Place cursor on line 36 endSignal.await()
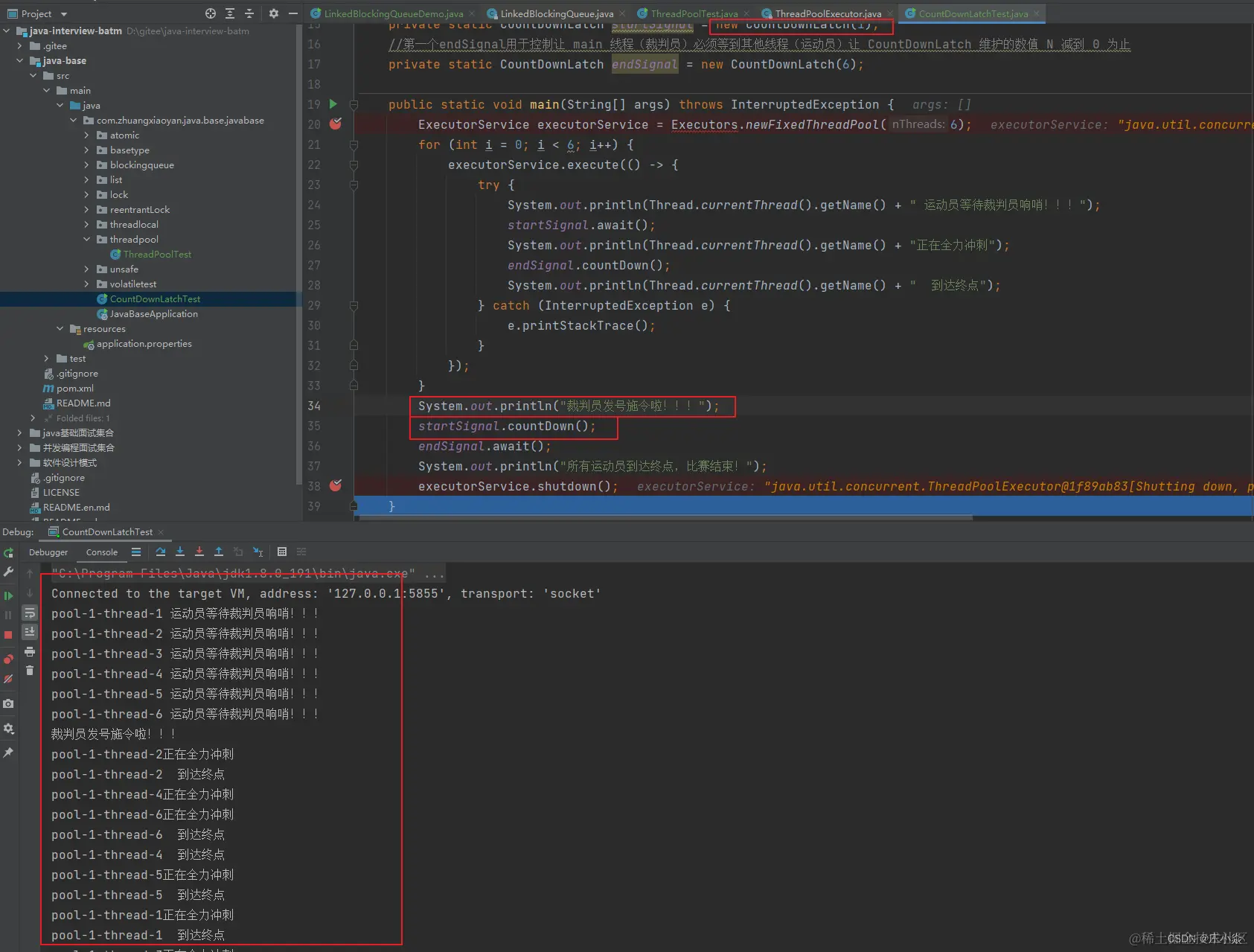This screenshot has height=952, width=1254. (x=484, y=446)
